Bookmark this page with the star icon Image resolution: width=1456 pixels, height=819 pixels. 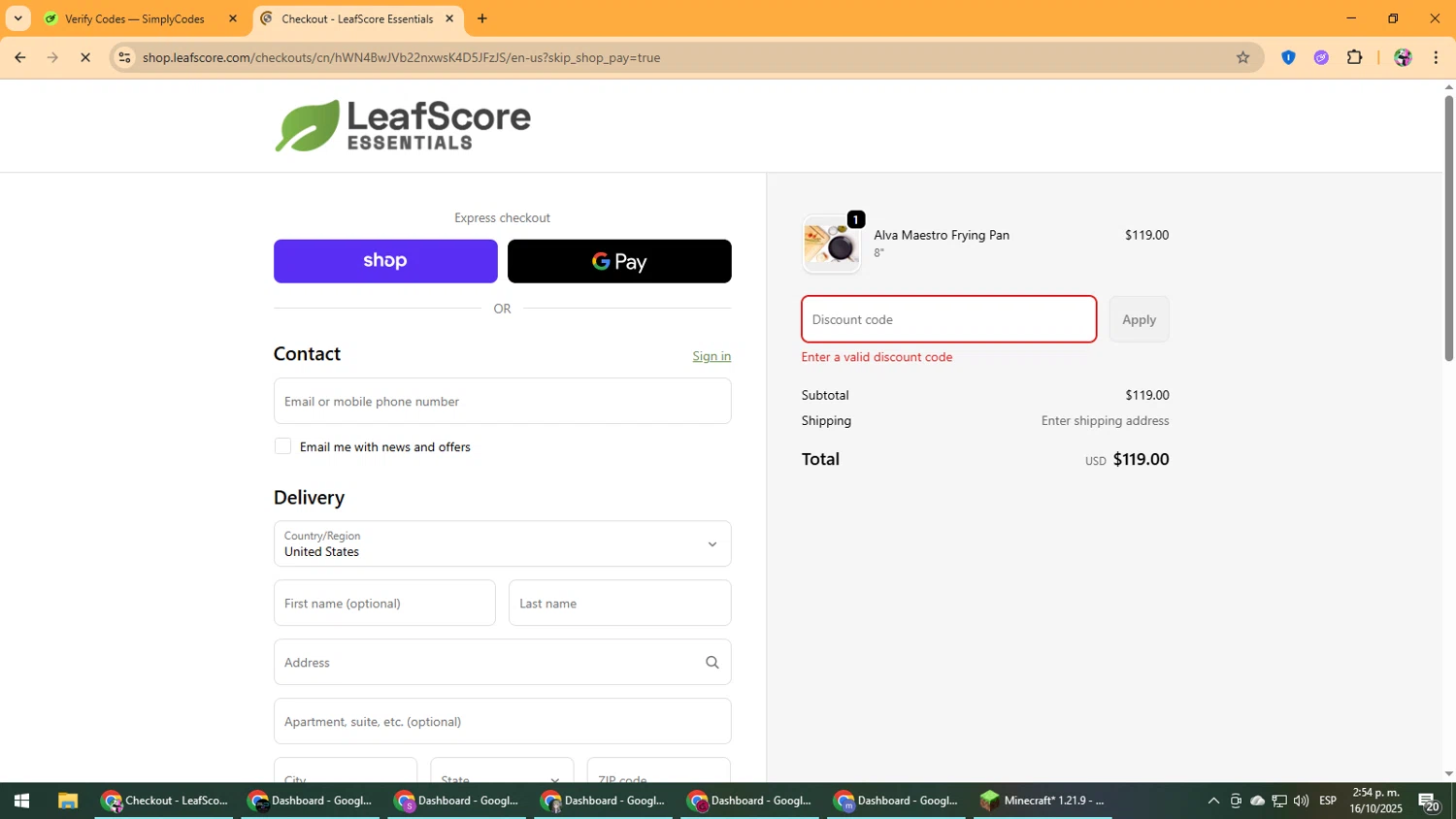point(1242,57)
